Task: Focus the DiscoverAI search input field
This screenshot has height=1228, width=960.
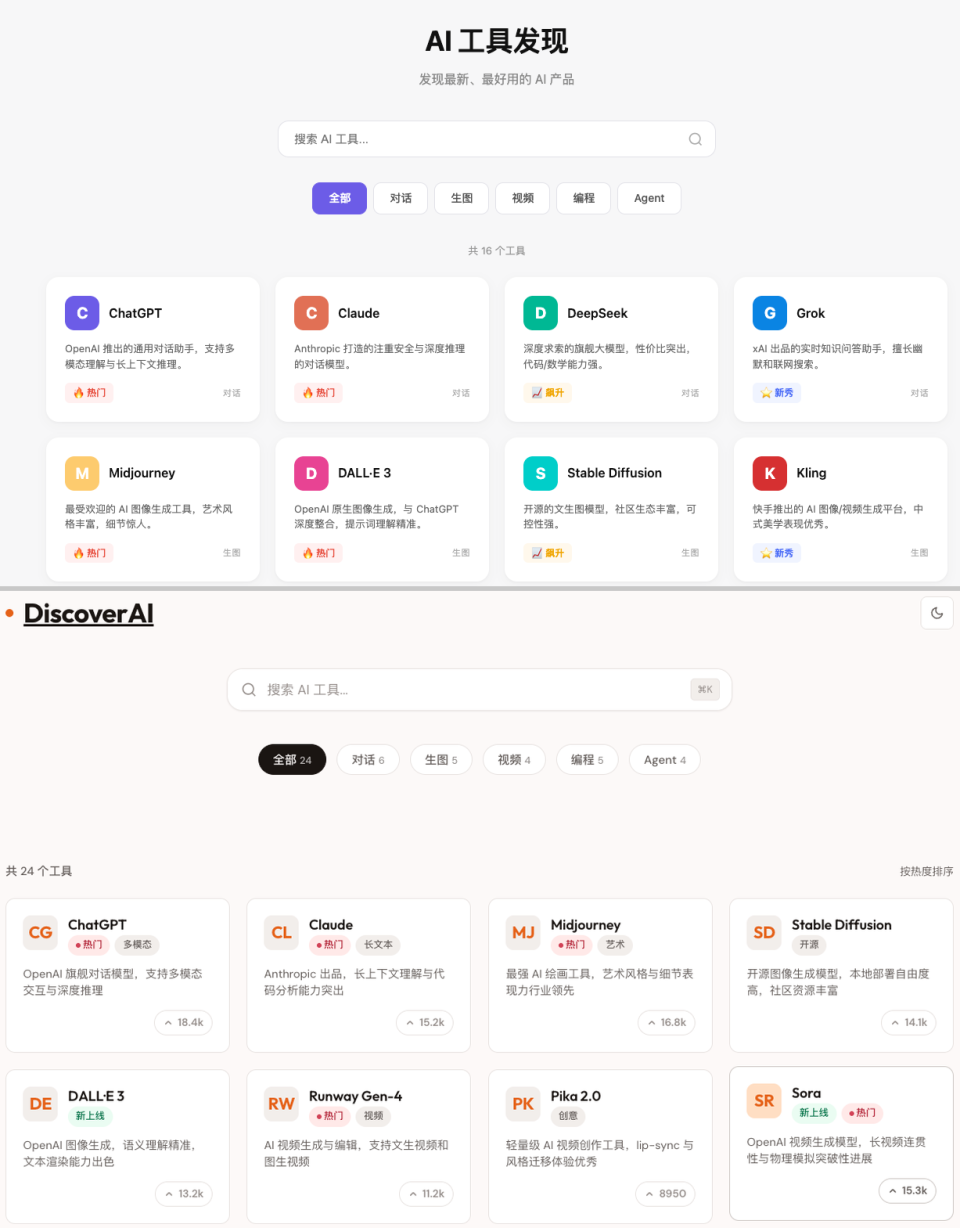Action: (x=480, y=690)
